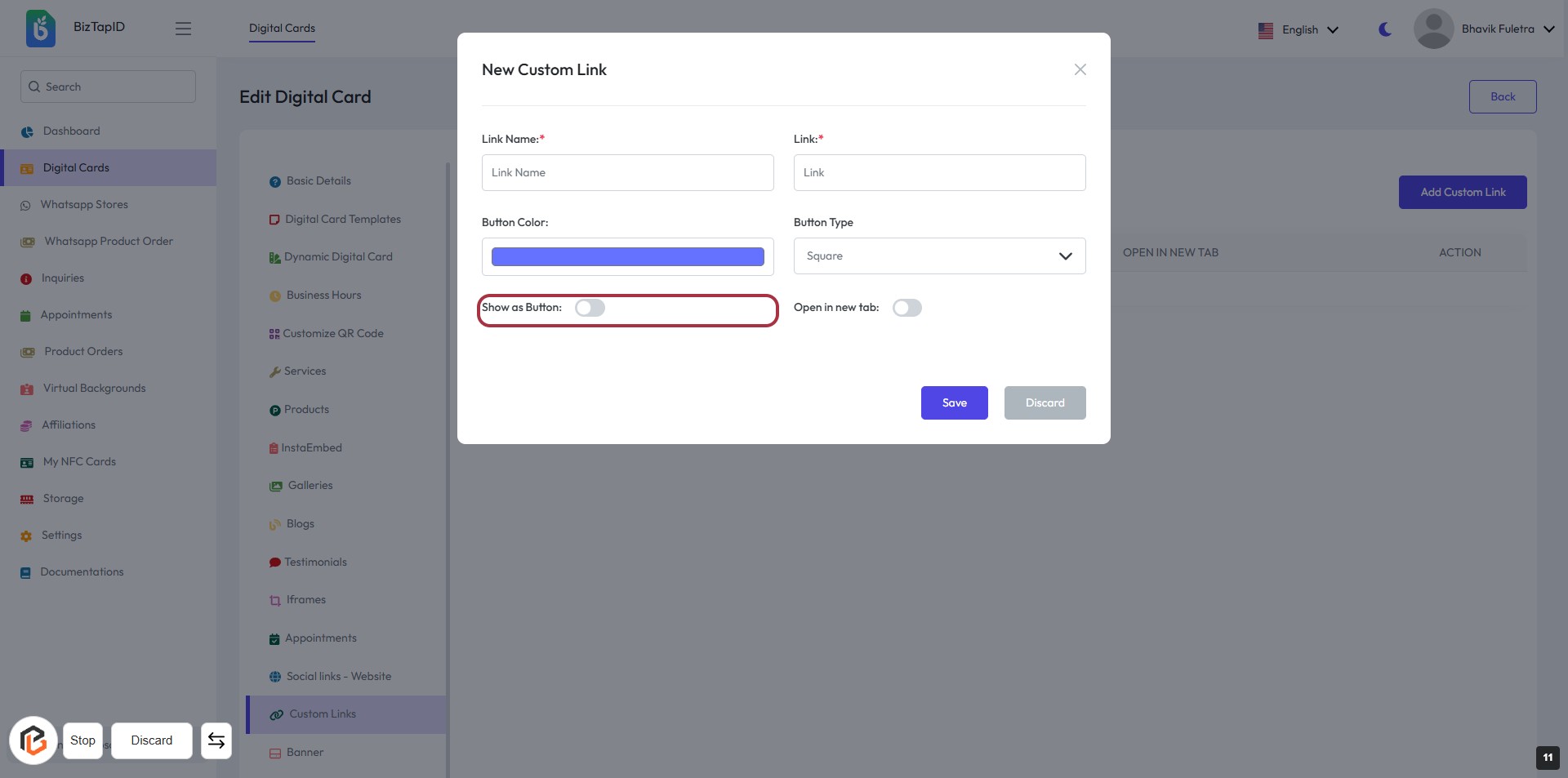Pick a color from Button Color swatch

click(627, 257)
